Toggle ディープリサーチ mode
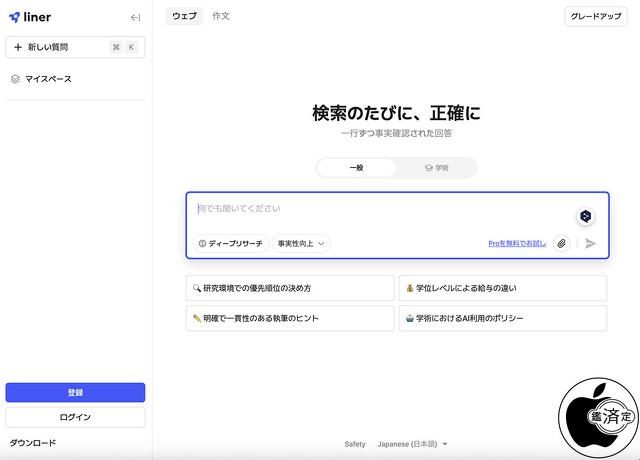The height and width of the screenshot is (460, 640). (230, 243)
